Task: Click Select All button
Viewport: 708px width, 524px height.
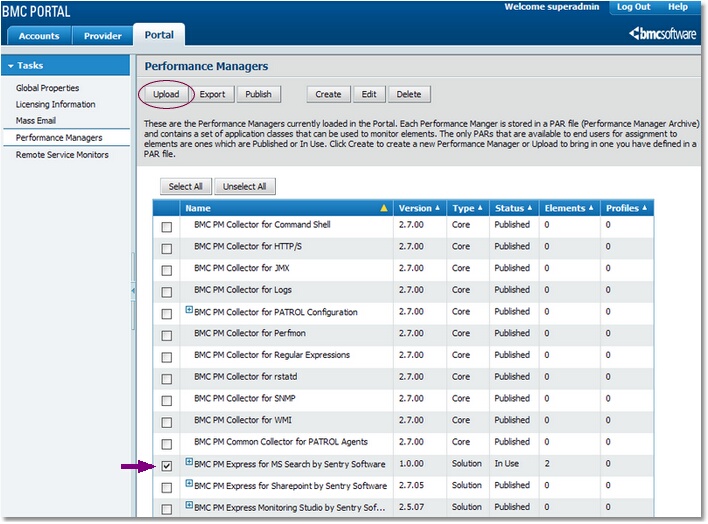Action: pos(186,186)
